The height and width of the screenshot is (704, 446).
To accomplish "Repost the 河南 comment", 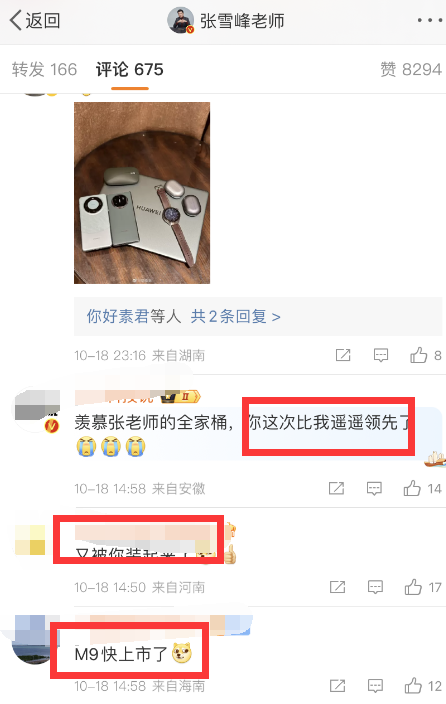I will click(337, 587).
